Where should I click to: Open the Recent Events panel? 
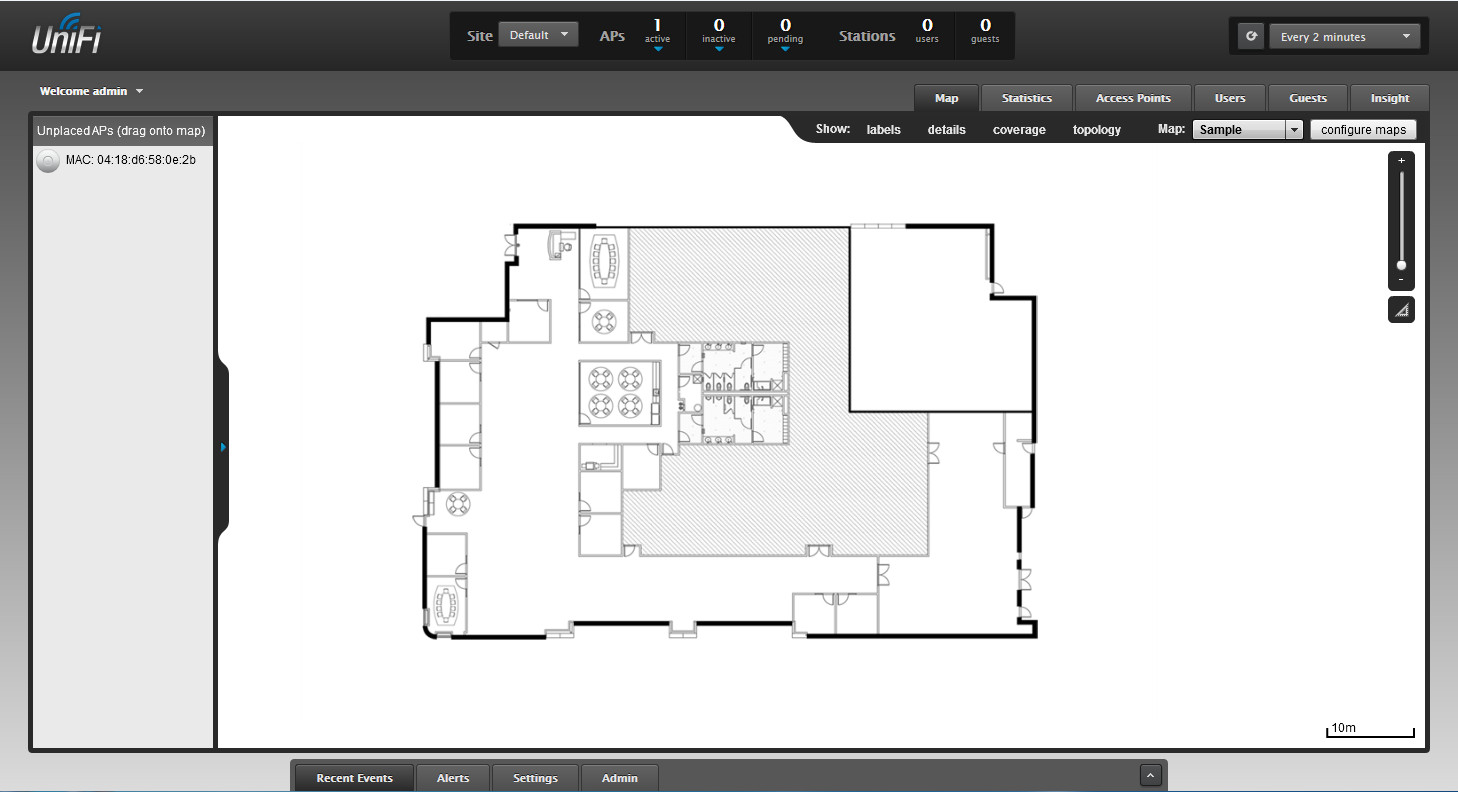354,778
